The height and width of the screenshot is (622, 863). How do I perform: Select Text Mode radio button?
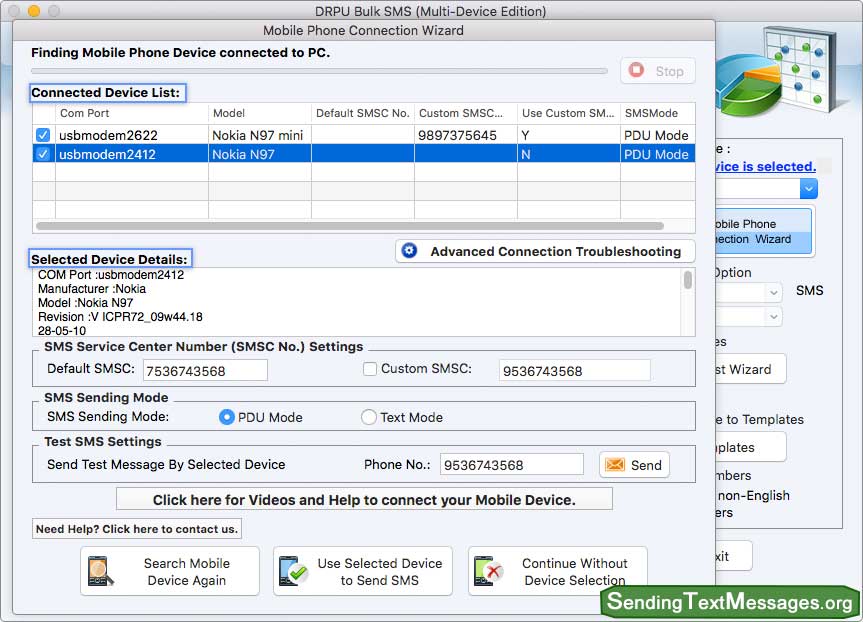click(369, 417)
